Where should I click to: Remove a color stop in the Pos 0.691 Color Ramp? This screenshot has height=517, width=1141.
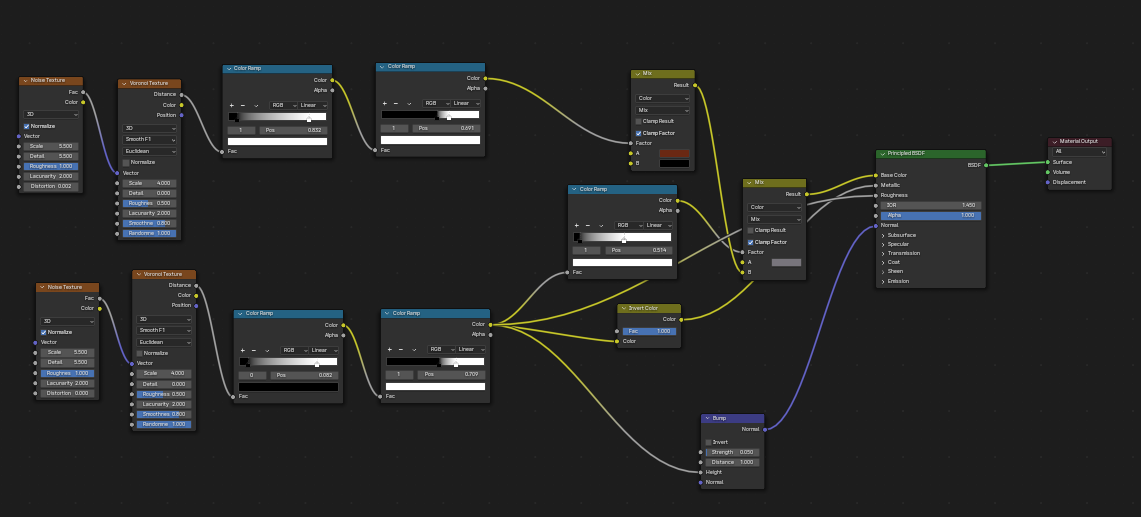pos(396,103)
